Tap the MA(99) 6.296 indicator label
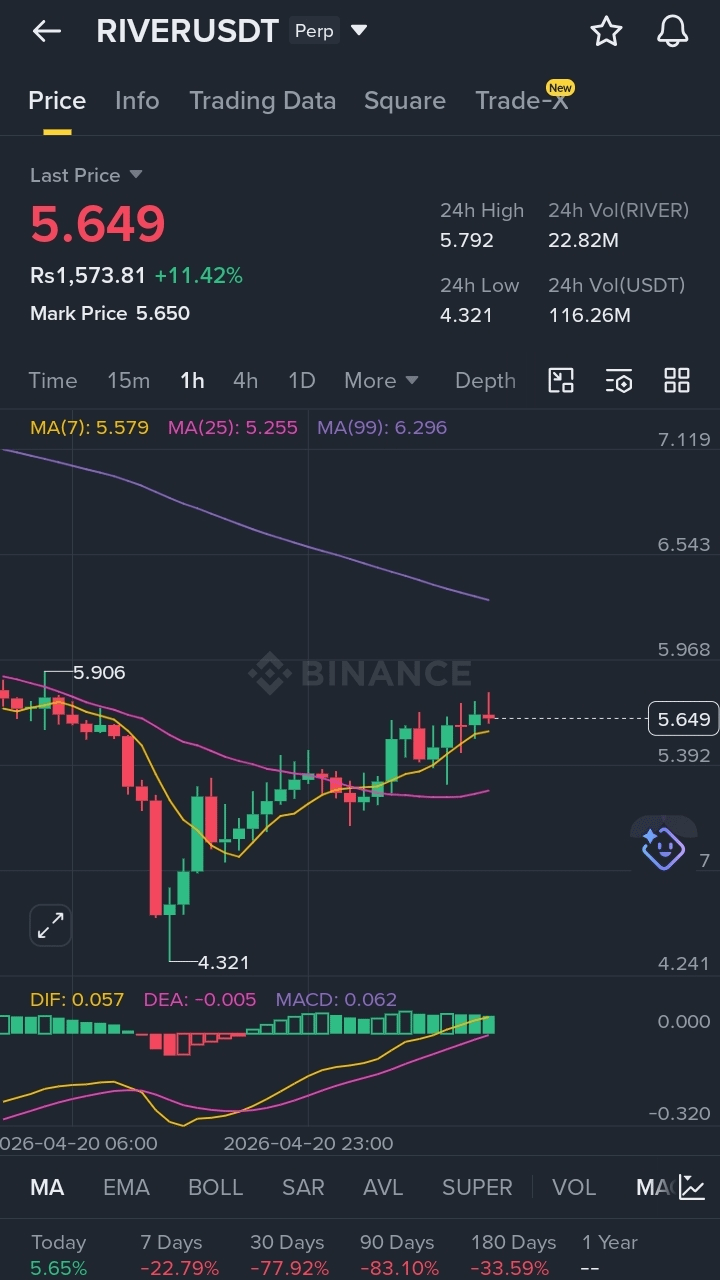The width and height of the screenshot is (720, 1280). pyautogui.click(x=382, y=428)
